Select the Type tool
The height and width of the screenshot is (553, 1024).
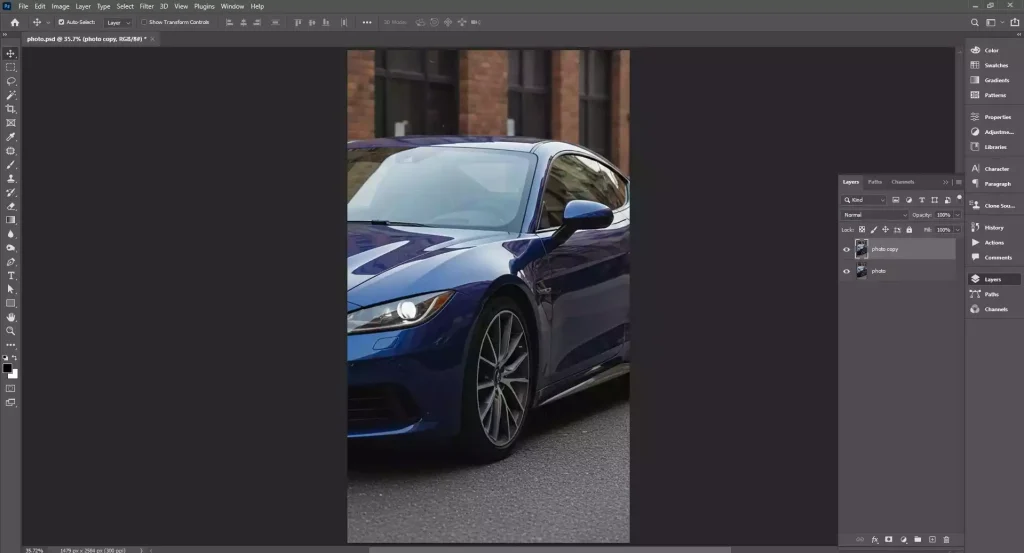click(x=11, y=275)
